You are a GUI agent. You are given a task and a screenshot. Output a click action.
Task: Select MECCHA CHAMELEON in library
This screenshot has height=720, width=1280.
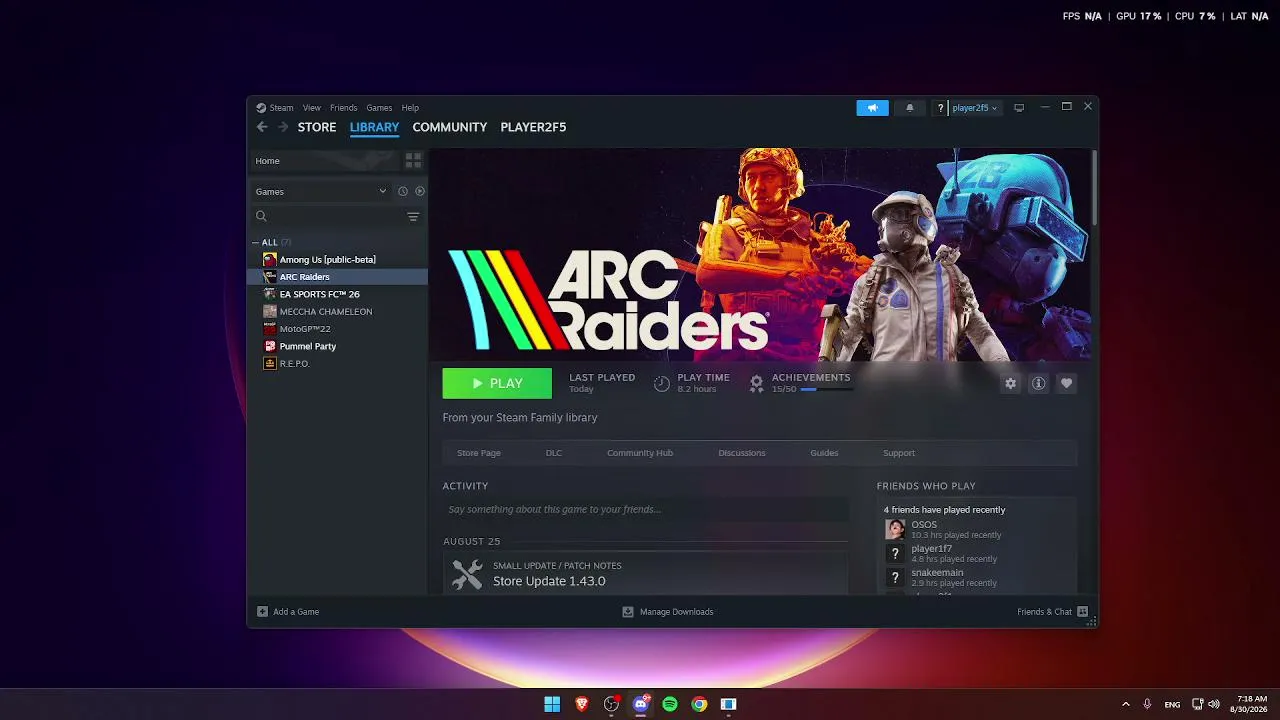(x=338, y=312)
